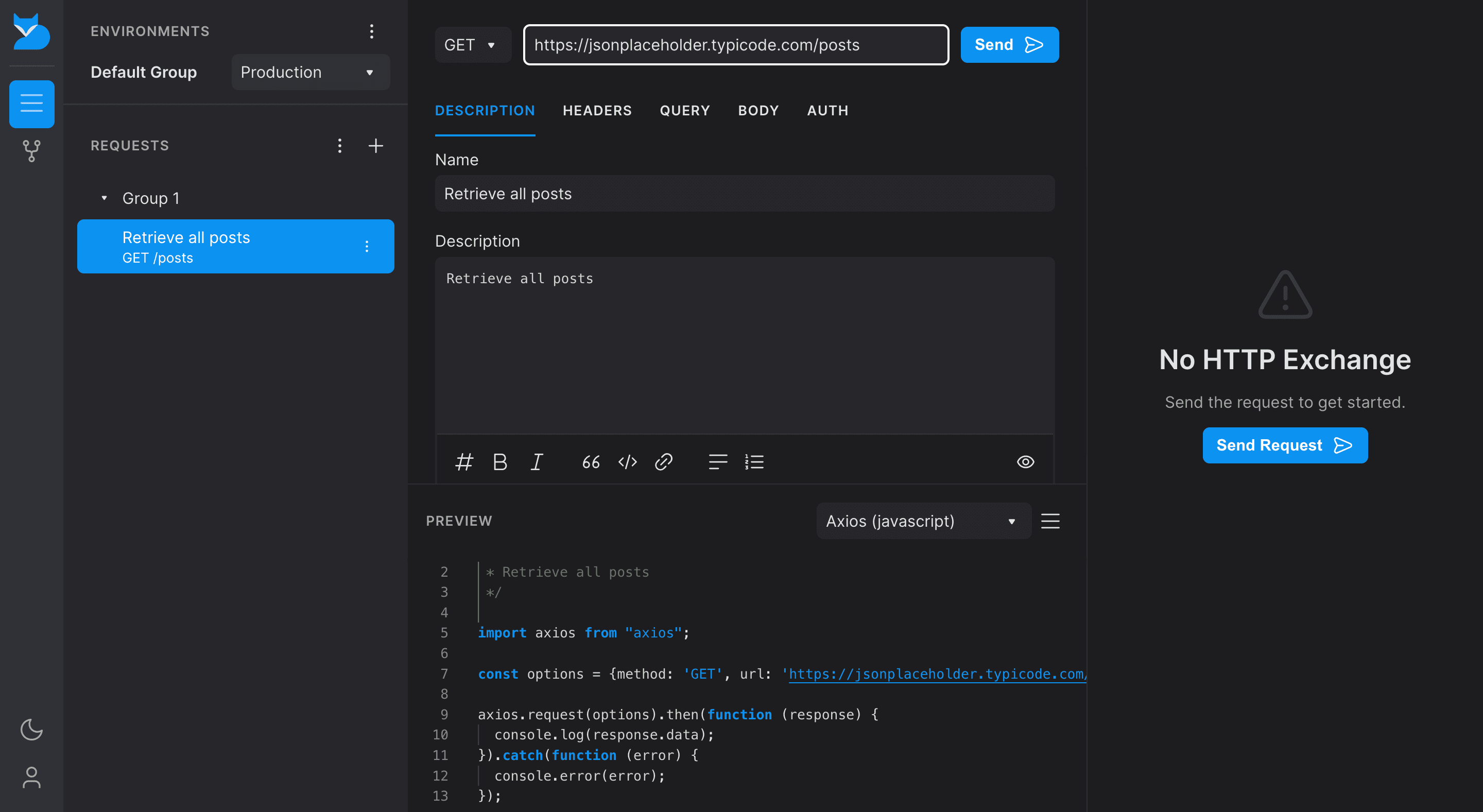Apply italic formatting in description
The image size is (1483, 812).
tap(537, 461)
